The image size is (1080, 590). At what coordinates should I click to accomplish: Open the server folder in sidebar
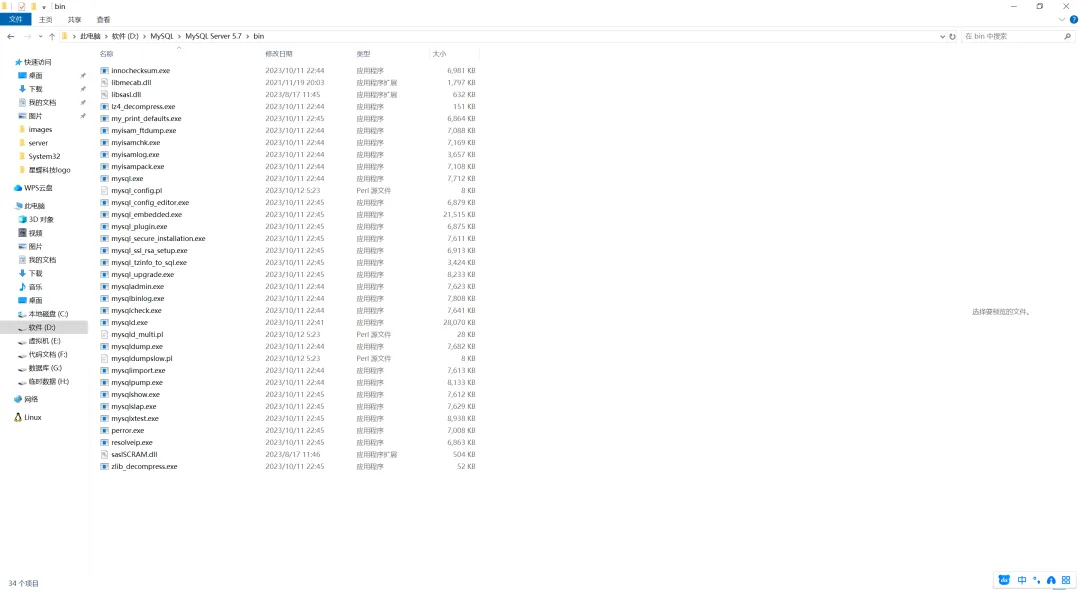coord(38,143)
